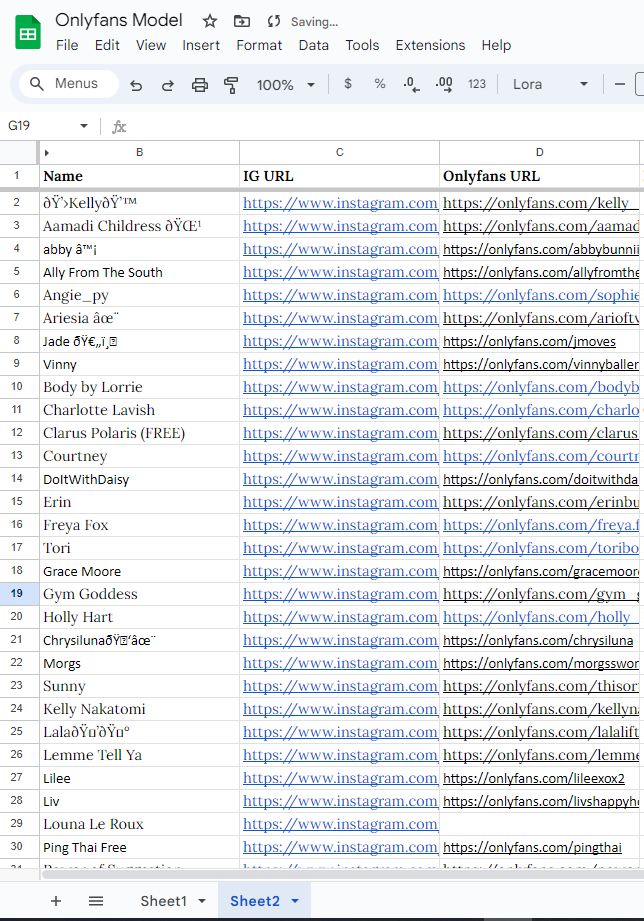Click the Move to folder icon
Image resolution: width=644 pixels, height=921 pixels.
(242, 22)
